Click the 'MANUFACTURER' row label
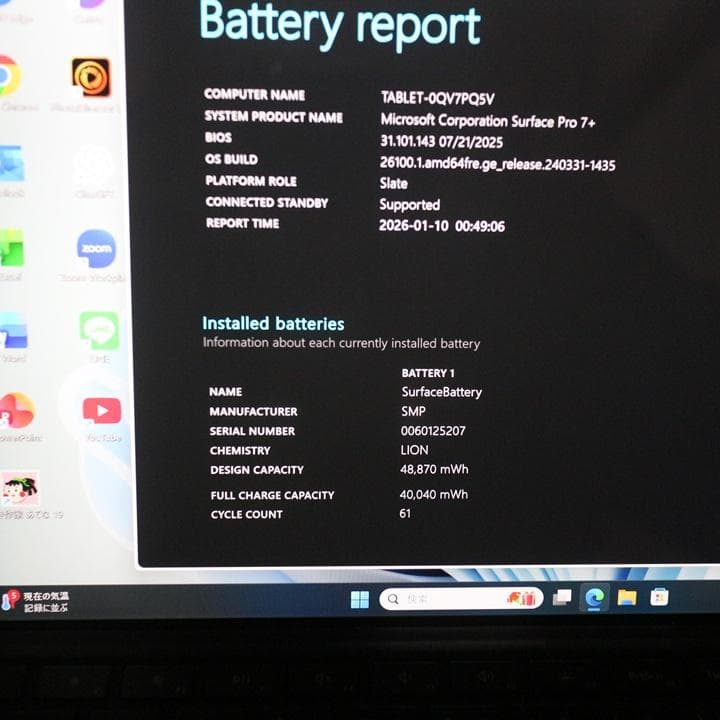The width and height of the screenshot is (720, 720). [253, 412]
